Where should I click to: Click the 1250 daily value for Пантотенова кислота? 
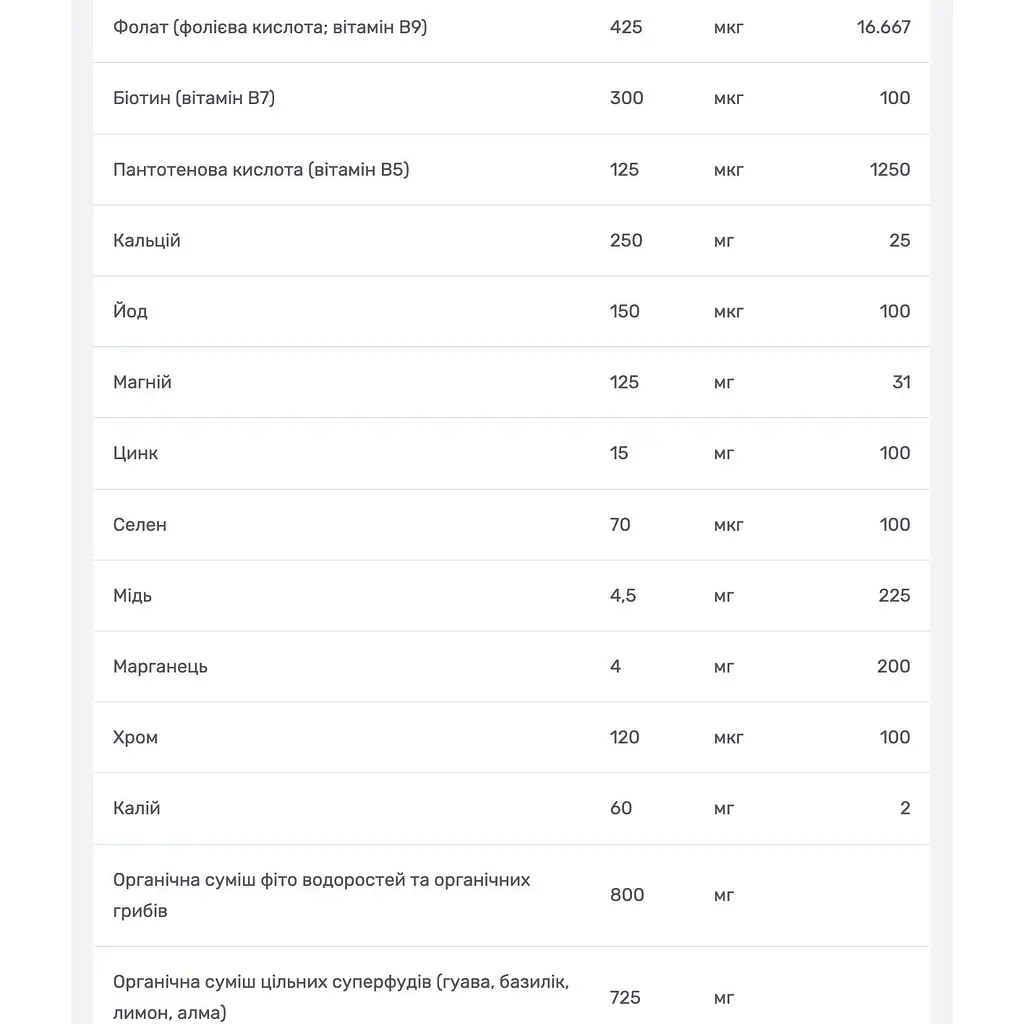point(889,170)
